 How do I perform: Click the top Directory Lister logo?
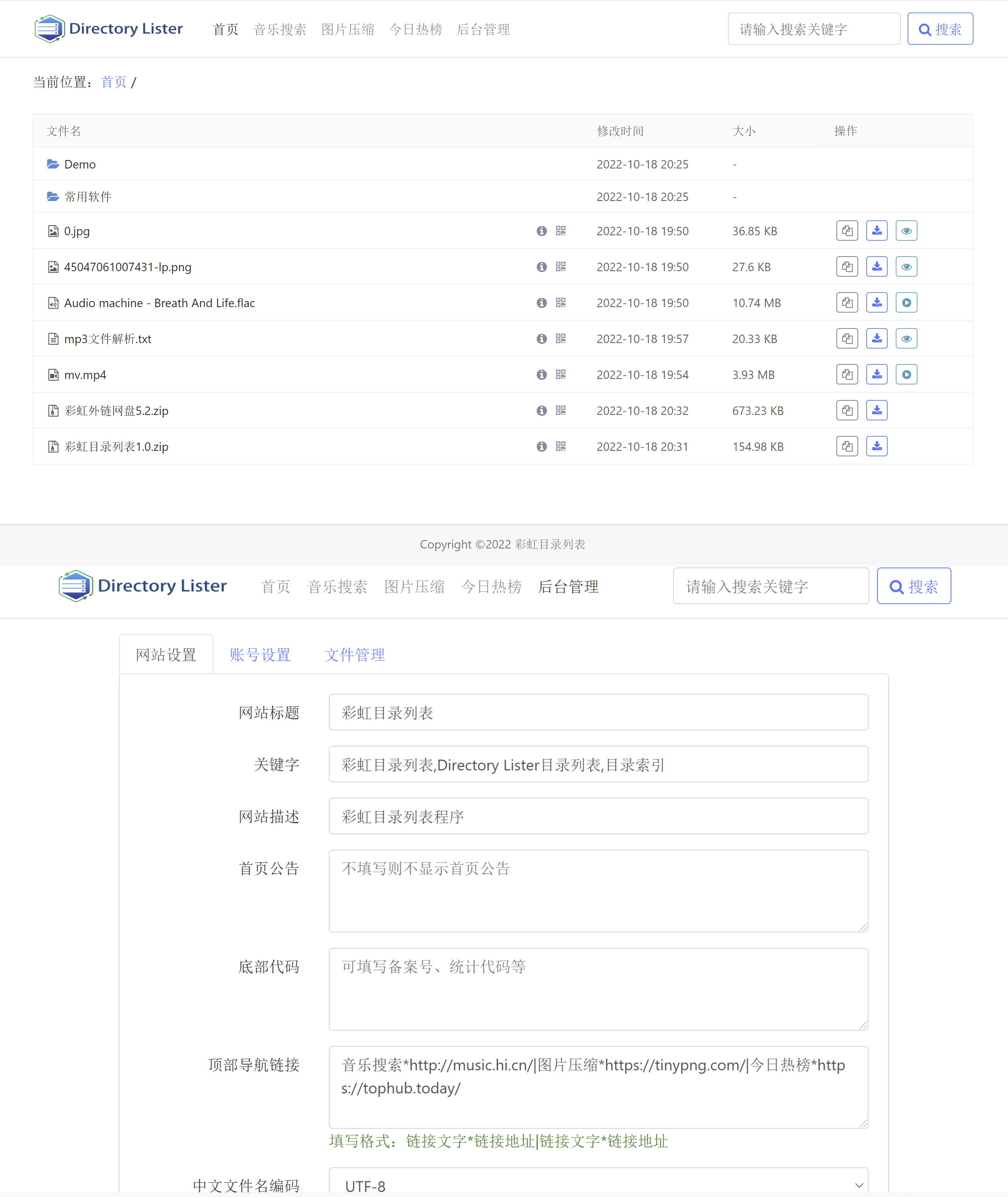(108, 28)
